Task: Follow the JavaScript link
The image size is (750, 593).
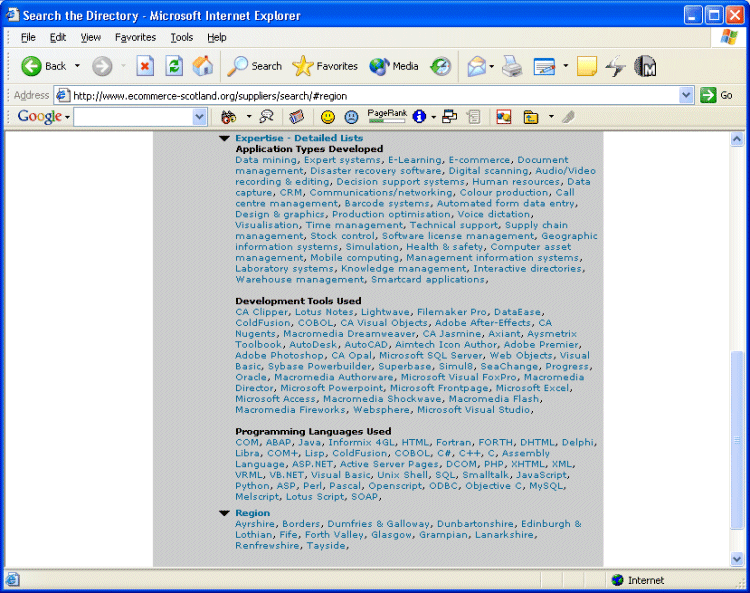Action: click(x=541, y=475)
